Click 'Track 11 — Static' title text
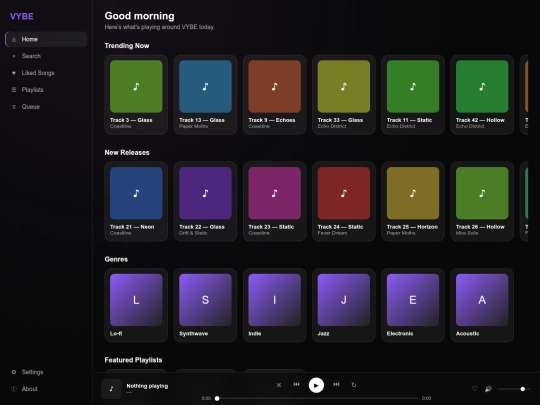Viewport: 540px width, 405px height. pos(409,120)
